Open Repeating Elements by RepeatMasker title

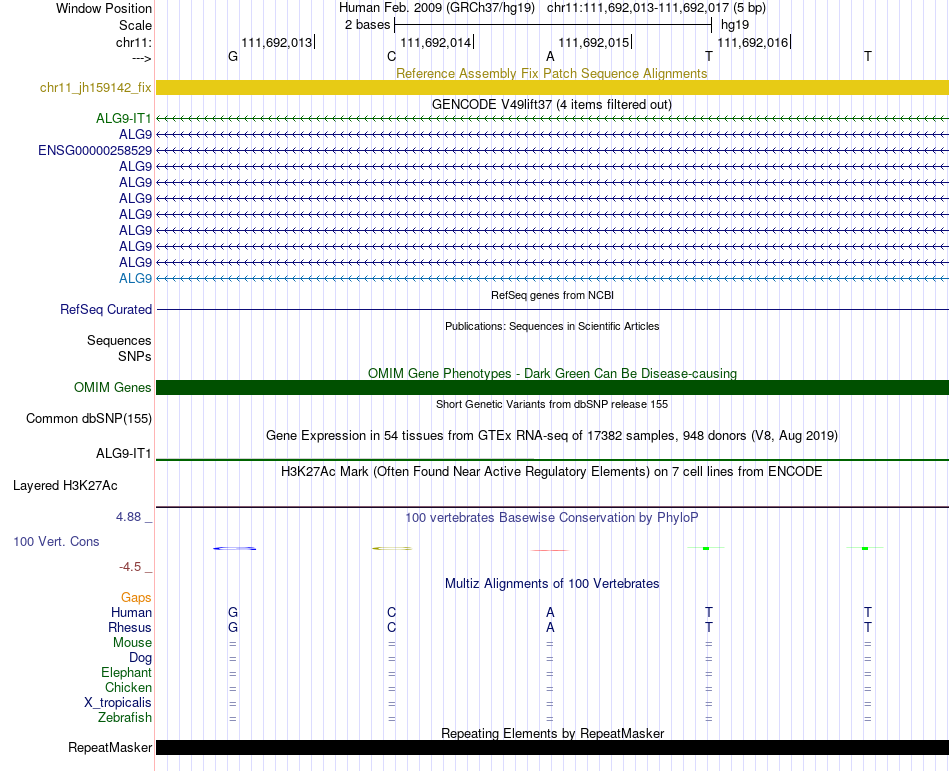pos(553,733)
